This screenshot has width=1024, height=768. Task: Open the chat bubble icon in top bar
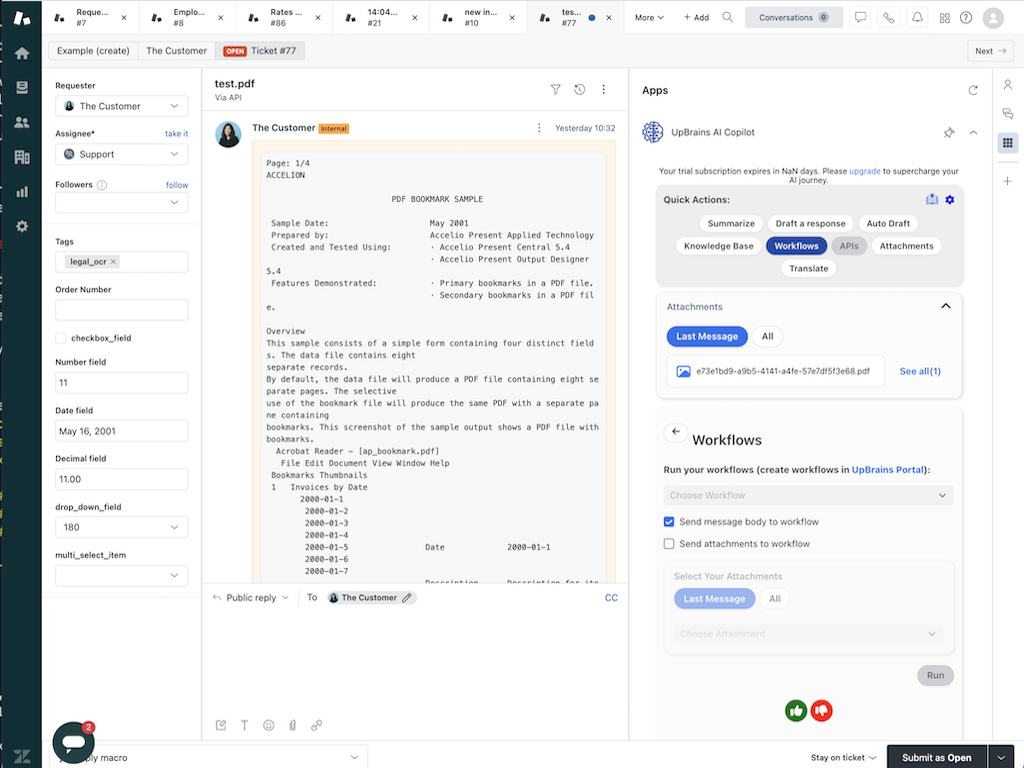pyautogui.click(x=860, y=18)
